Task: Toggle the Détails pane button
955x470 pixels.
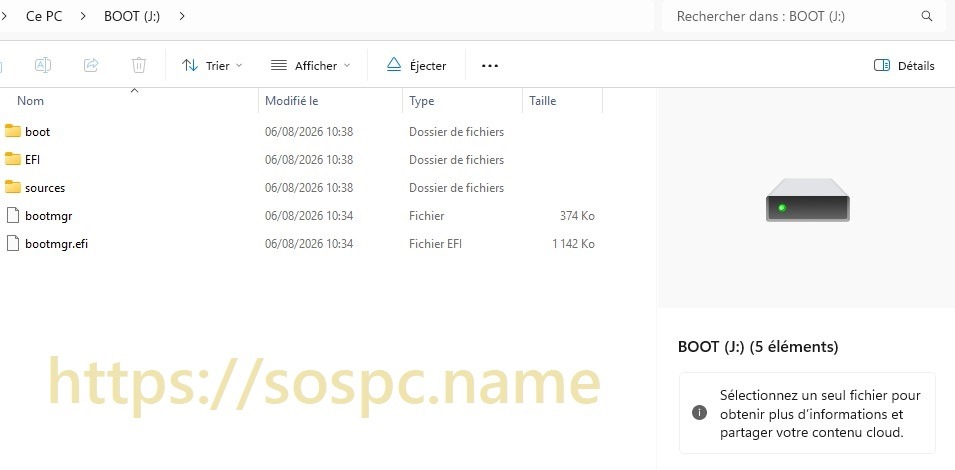Action: [904, 66]
